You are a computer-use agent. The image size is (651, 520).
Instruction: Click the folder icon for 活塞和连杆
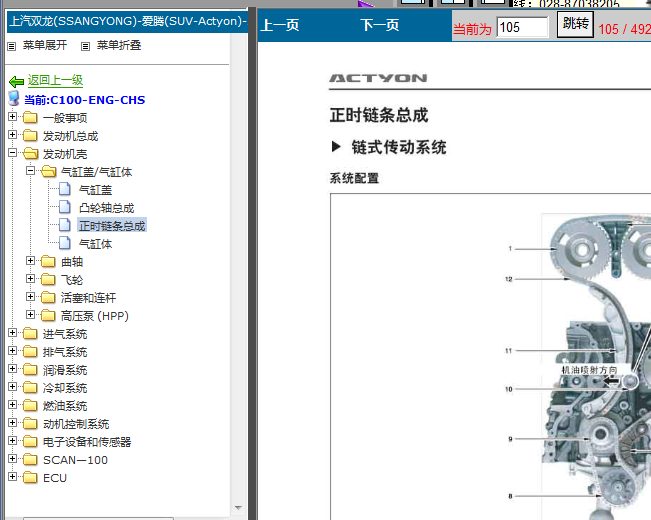click(x=48, y=297)
